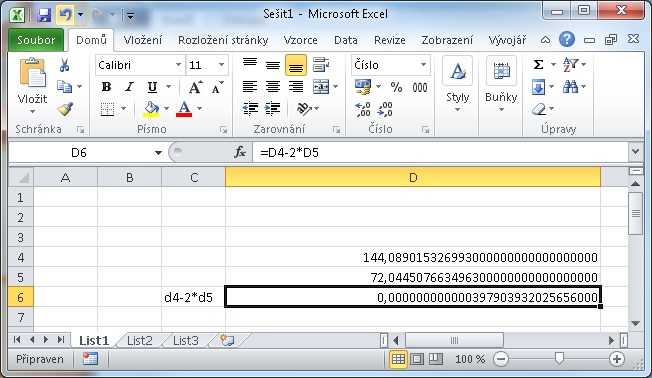Switch to the Data tab
The image size is (652, 378).
[x=346, y=40]
